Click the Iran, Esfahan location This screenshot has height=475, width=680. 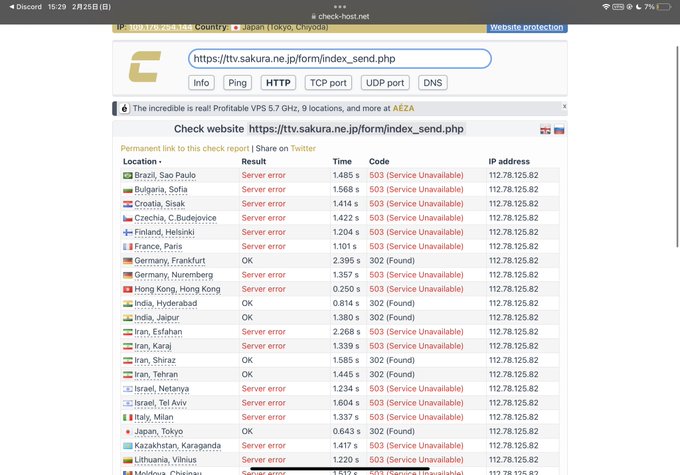pyautogui.click(x=158, y=332)
